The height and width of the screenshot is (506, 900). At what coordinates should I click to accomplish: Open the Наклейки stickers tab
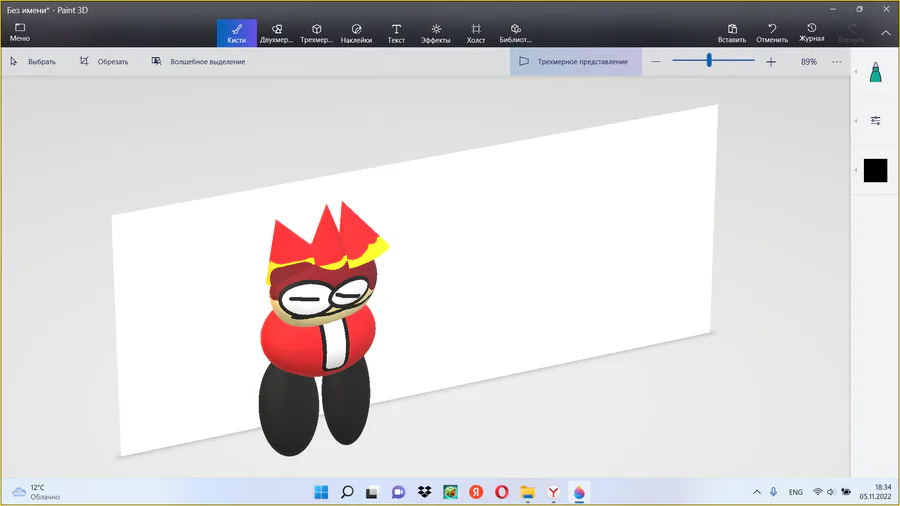[356, 33]
